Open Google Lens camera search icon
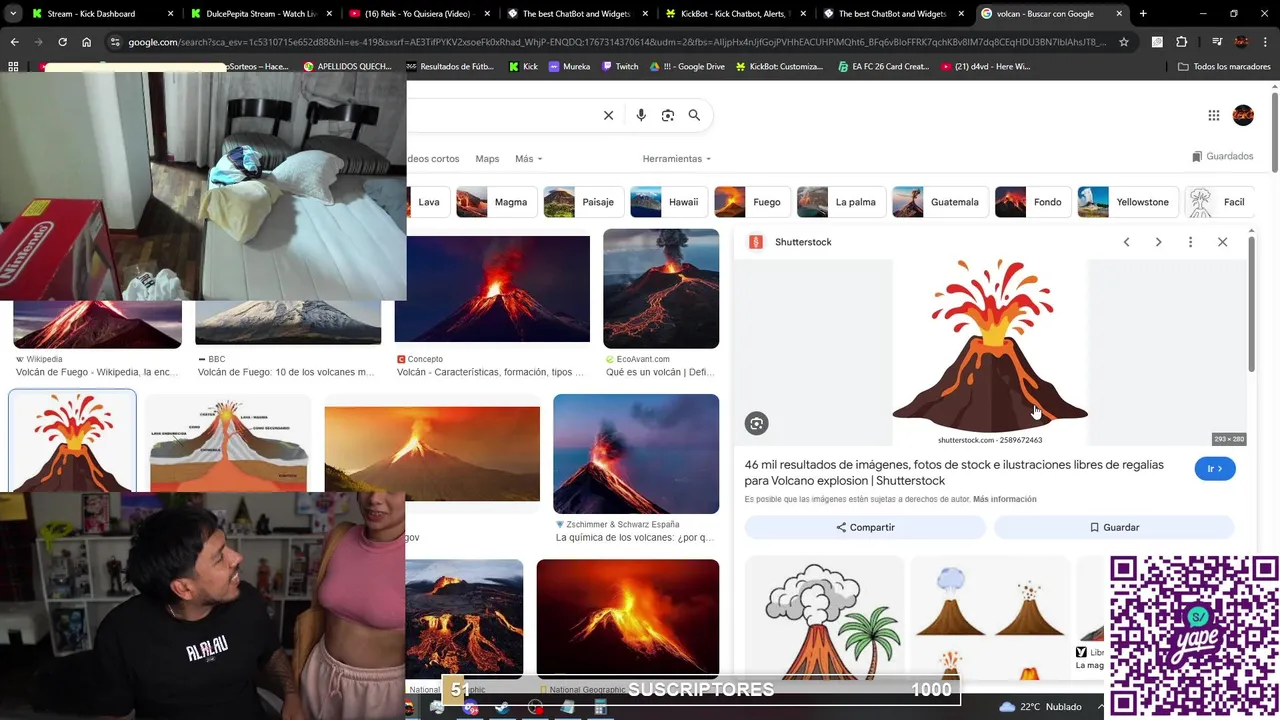1280x720 pixels. click(x=668, y=115)
